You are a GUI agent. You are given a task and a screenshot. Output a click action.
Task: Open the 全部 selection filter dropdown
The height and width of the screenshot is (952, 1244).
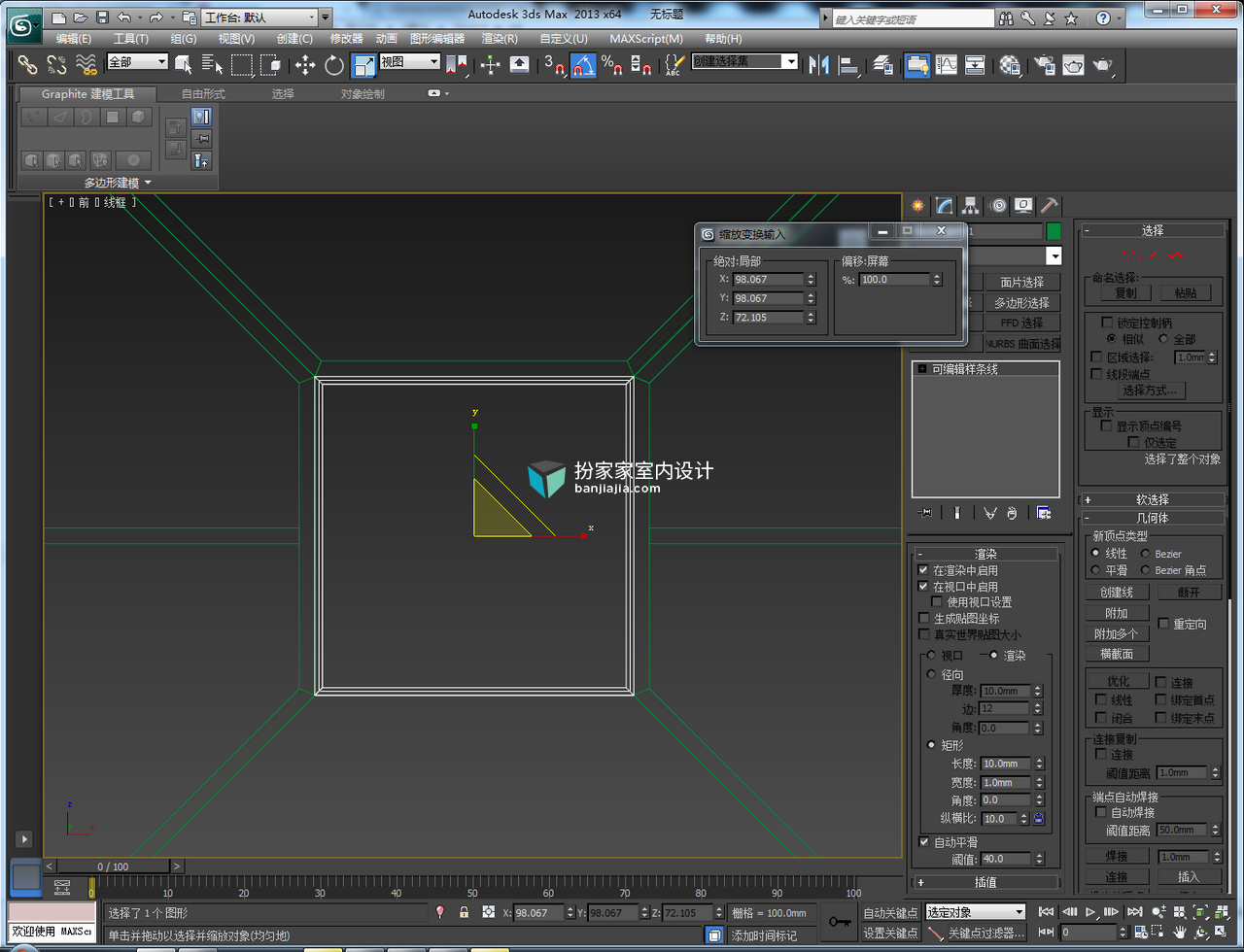point(138,61)
